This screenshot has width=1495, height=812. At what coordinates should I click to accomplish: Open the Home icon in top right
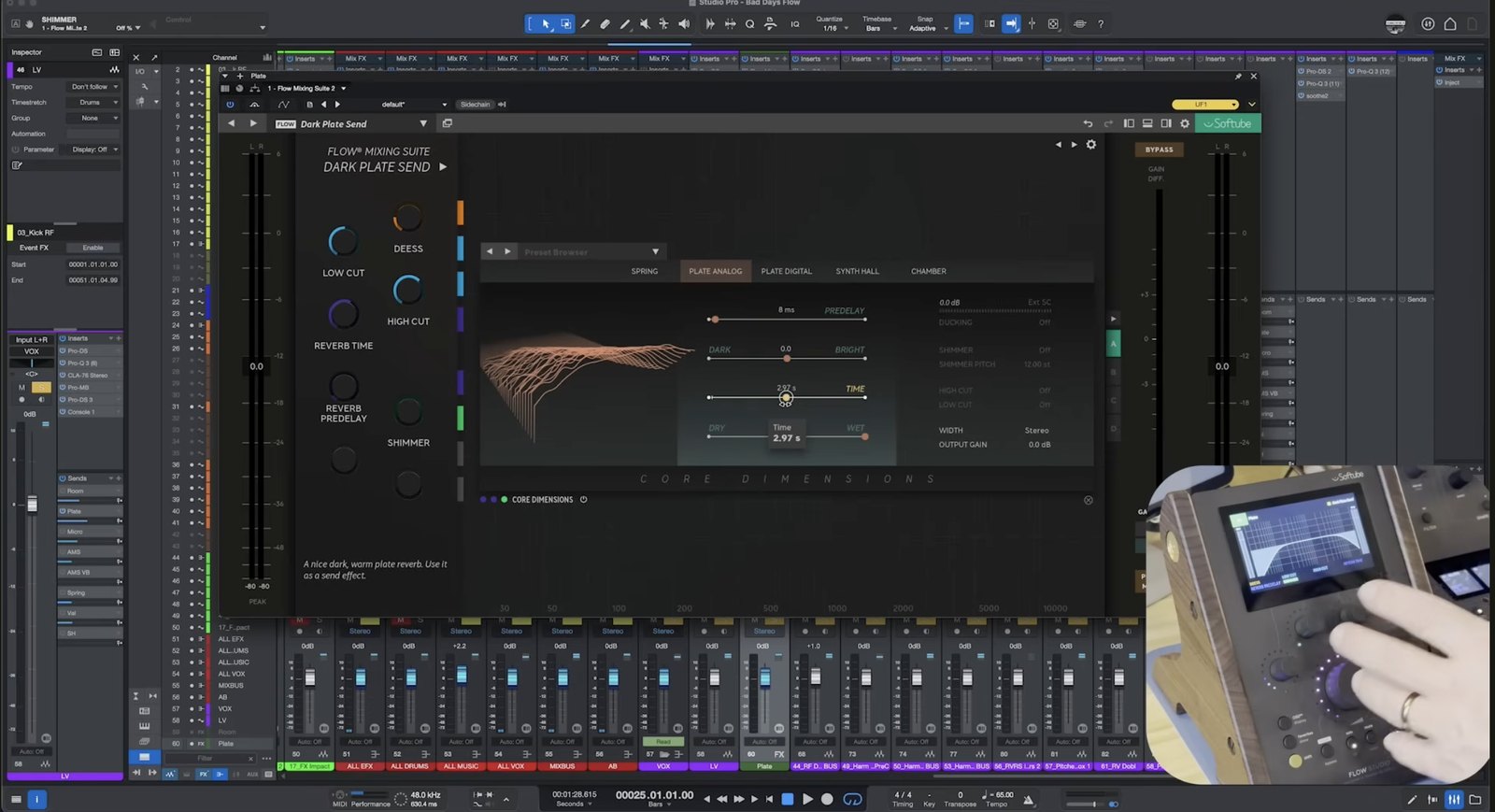(1450, 24)
